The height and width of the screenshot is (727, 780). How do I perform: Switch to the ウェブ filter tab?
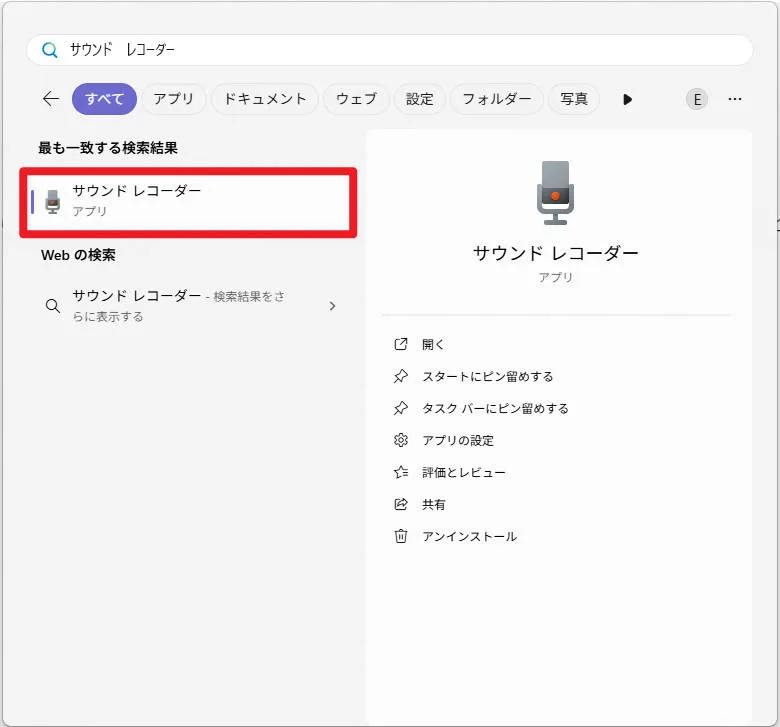[356, 99]
